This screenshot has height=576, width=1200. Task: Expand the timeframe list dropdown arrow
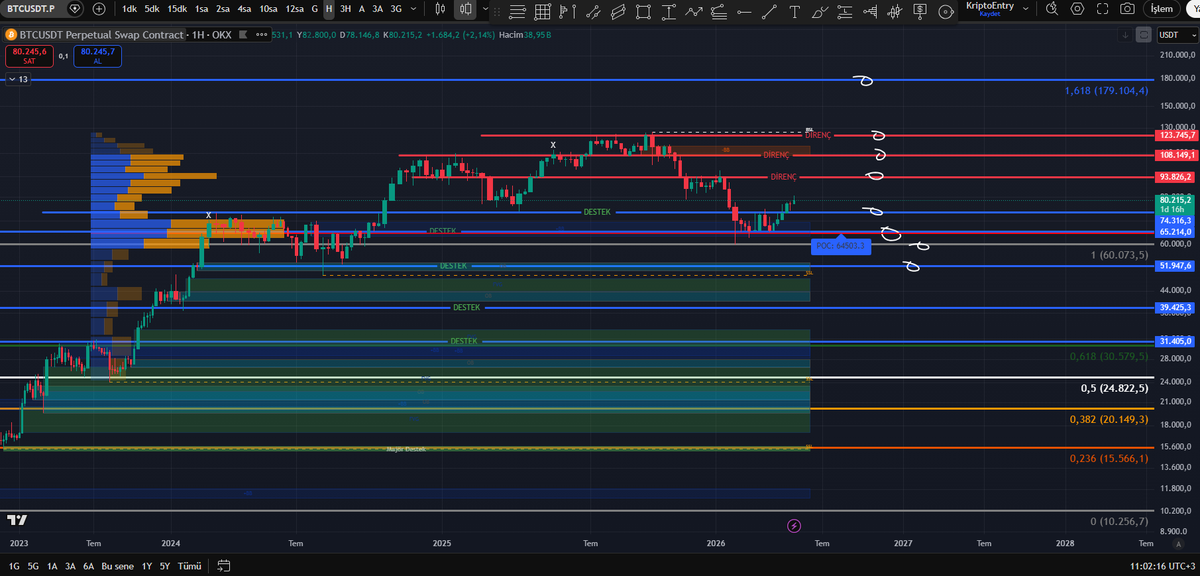413,9
